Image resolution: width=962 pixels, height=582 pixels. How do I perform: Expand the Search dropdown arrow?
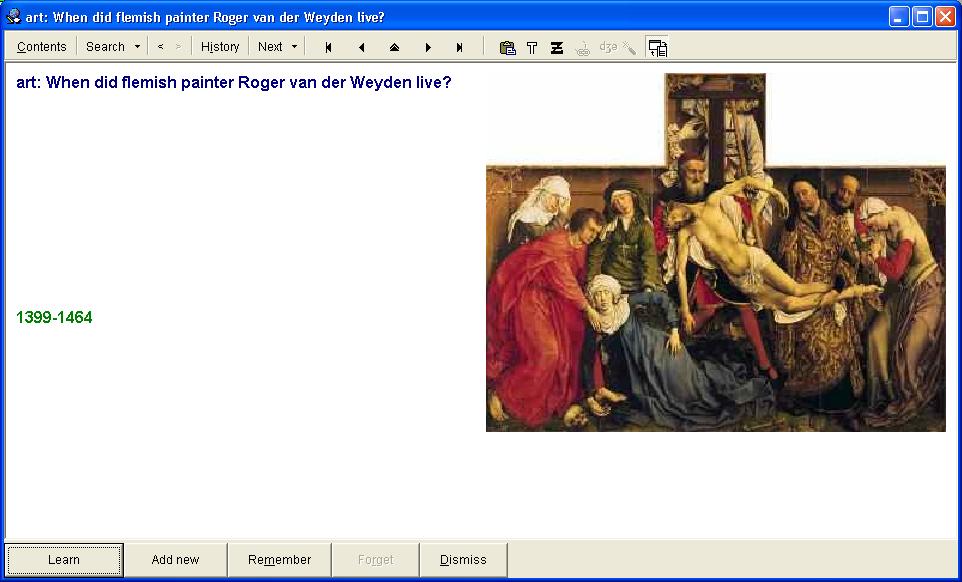click(137, 47)
